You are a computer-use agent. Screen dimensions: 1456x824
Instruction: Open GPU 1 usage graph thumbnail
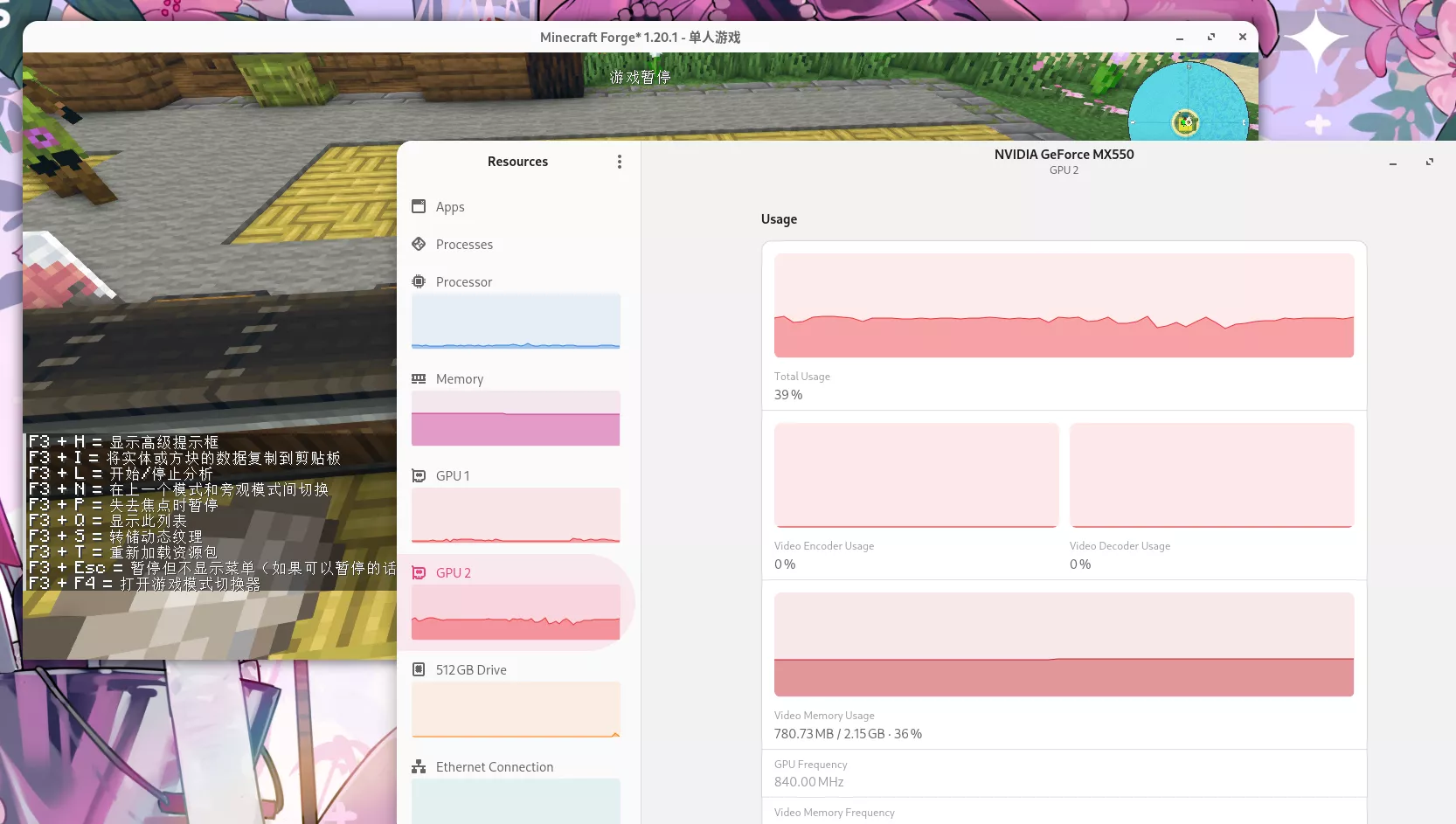coord(516,516)
